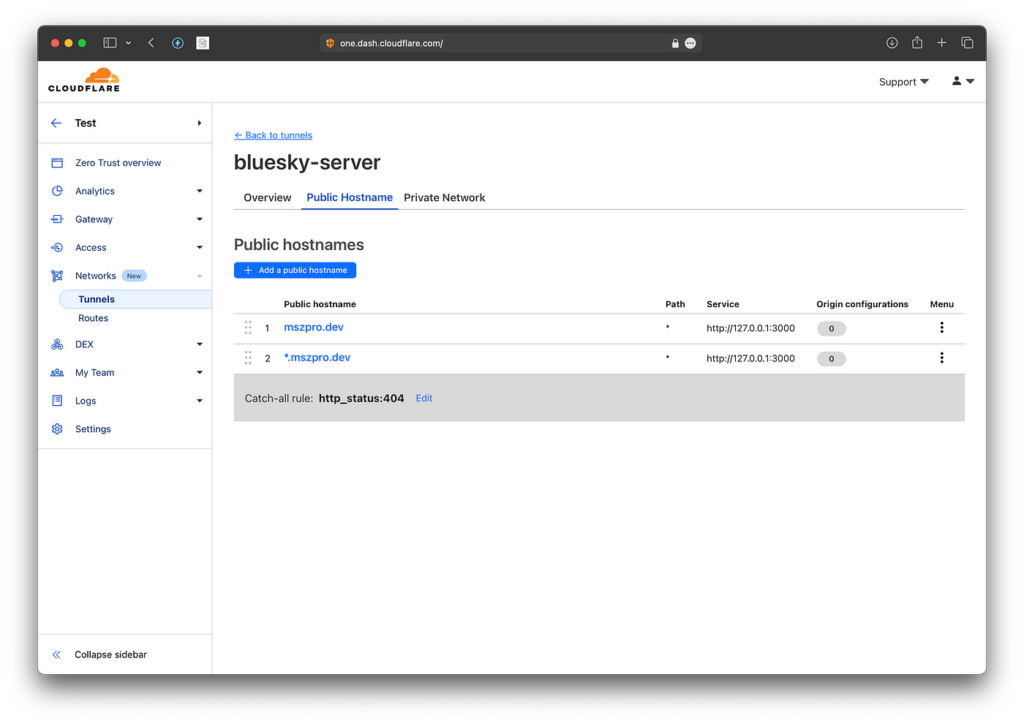Edit the catch-all rule
1024x724 pixels.
(423, 397)
